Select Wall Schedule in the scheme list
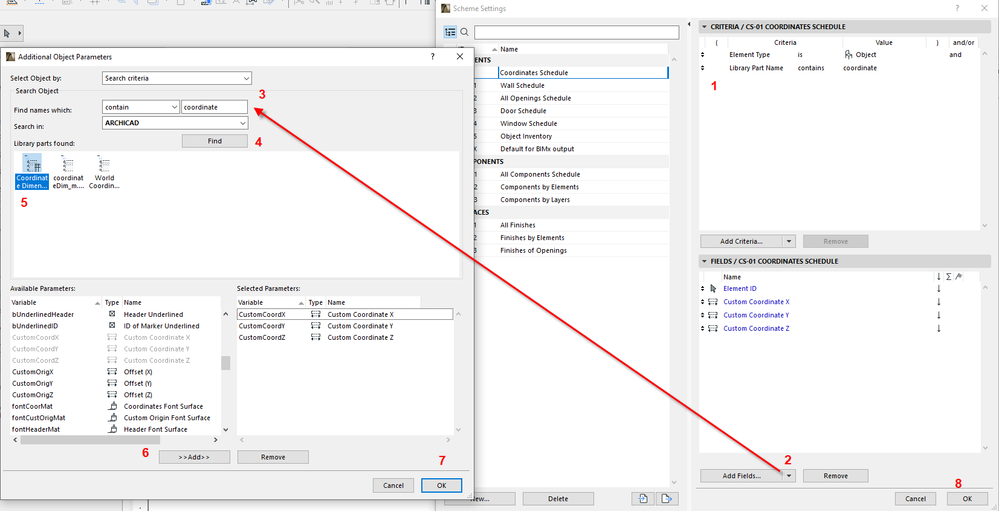Image resolution: width=999 pixels, height=511 pixels. click(522, 85)
